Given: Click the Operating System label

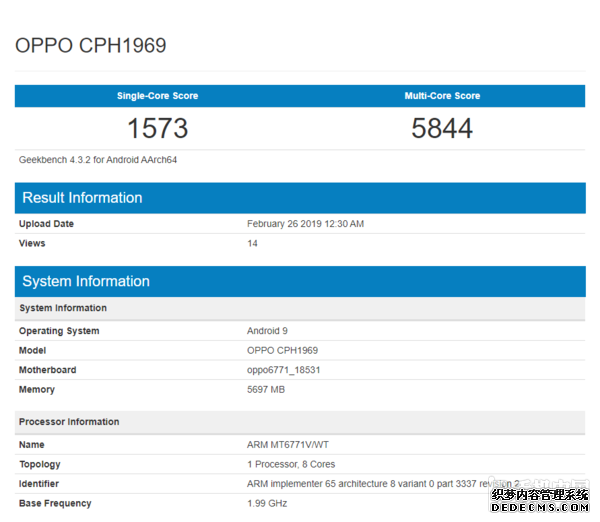Looking at the screenshot, I should coord(59,331).
